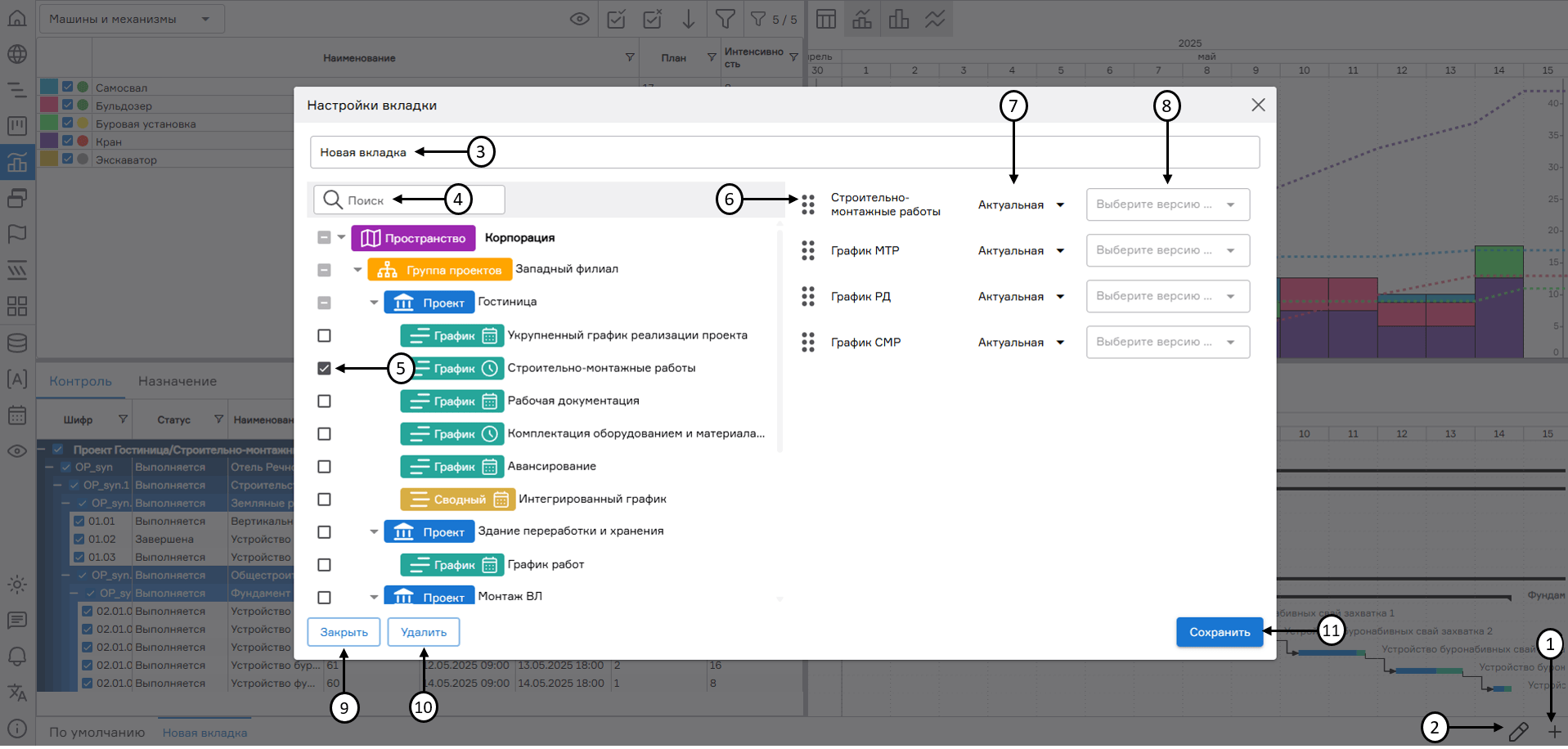Click the down arrow icon in toolbar
This screenshot has height=749, width=1568.
click(689, 19)
